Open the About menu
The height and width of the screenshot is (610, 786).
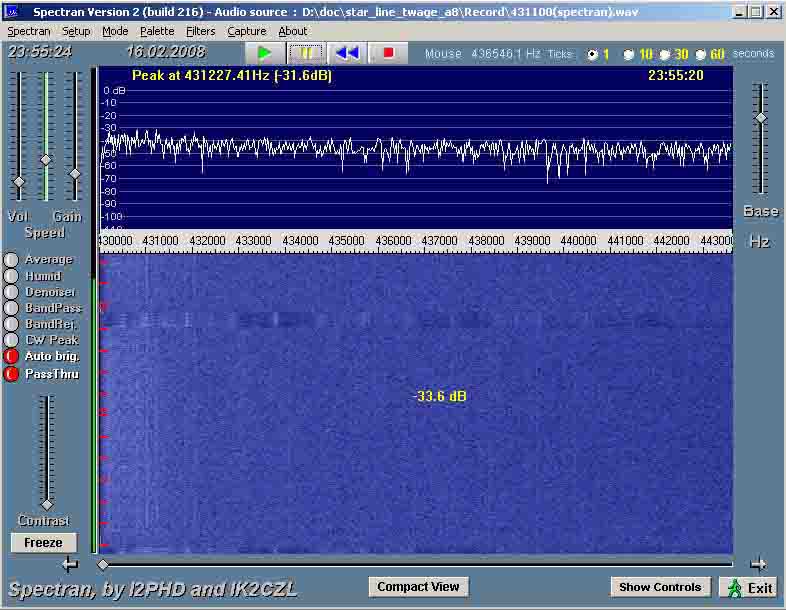[x=292, y=31]
